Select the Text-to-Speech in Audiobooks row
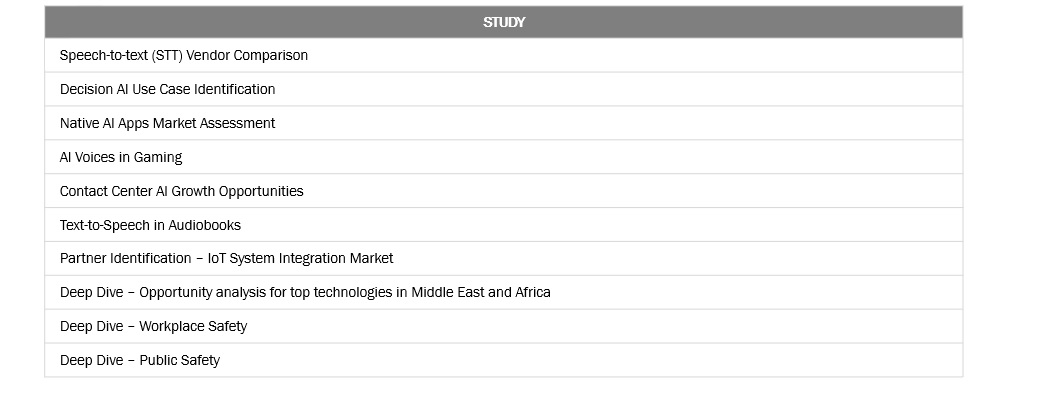Image resolution: width=1062 pixels, height=420 pixels. 150,225
